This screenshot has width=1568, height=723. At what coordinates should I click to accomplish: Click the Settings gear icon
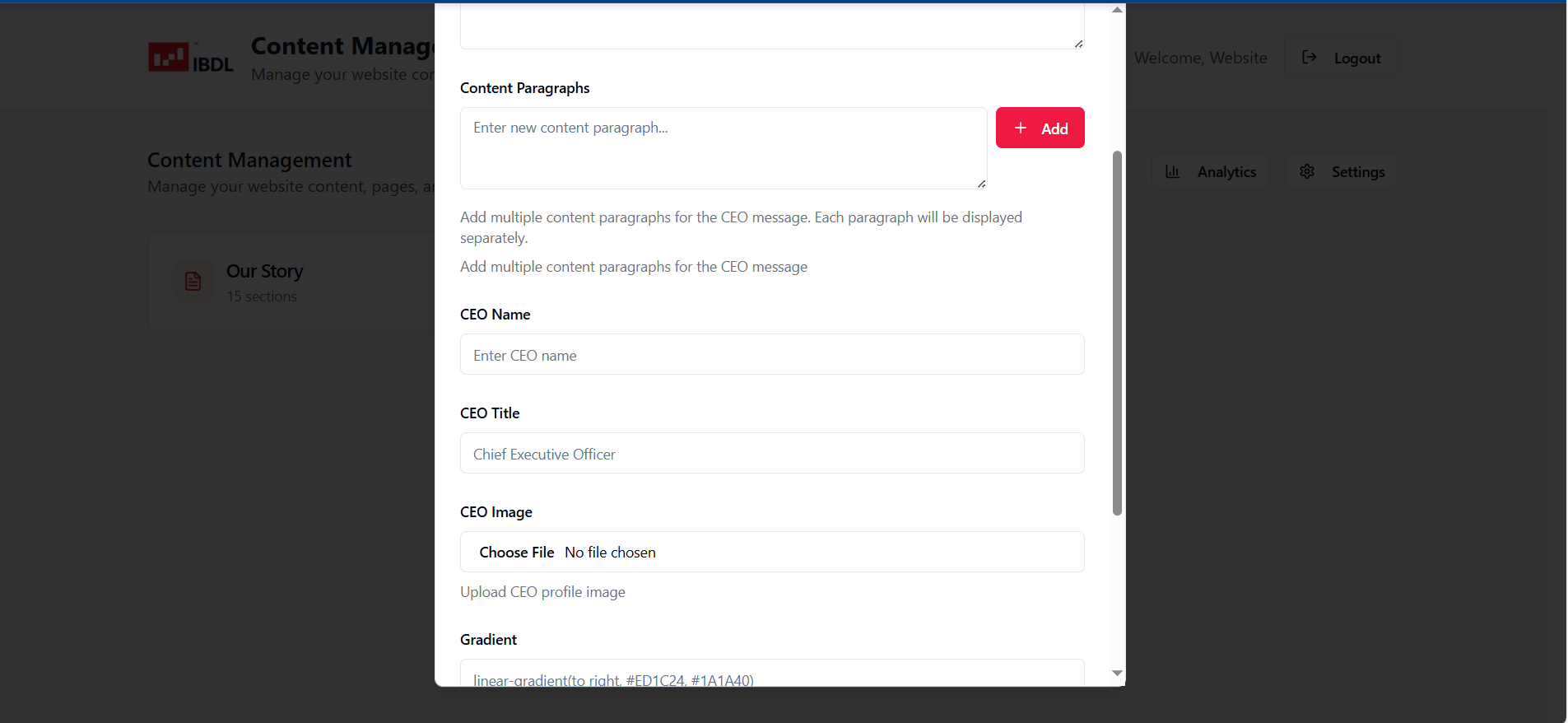click(x=1307, y=171)
